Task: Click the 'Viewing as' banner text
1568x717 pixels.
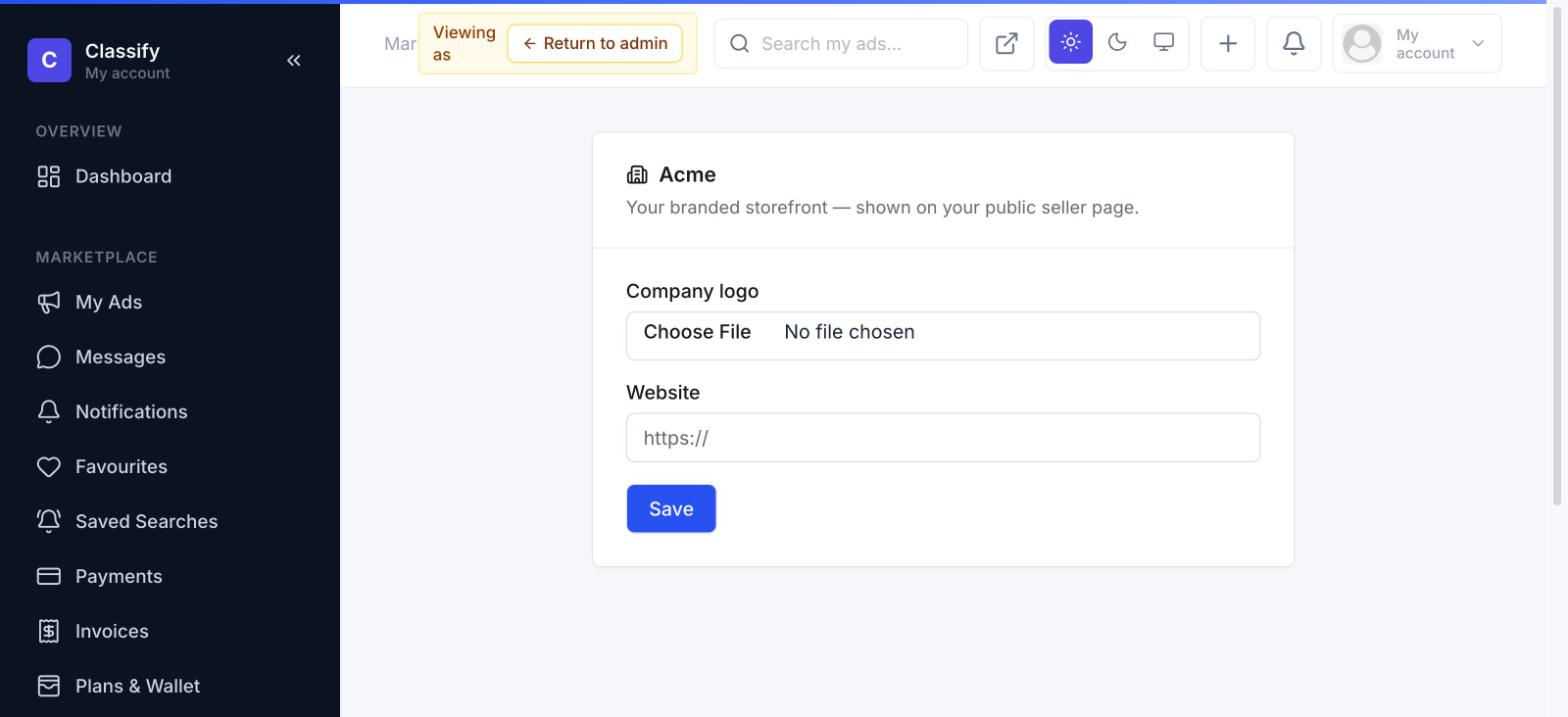Action: click(464, 44)
